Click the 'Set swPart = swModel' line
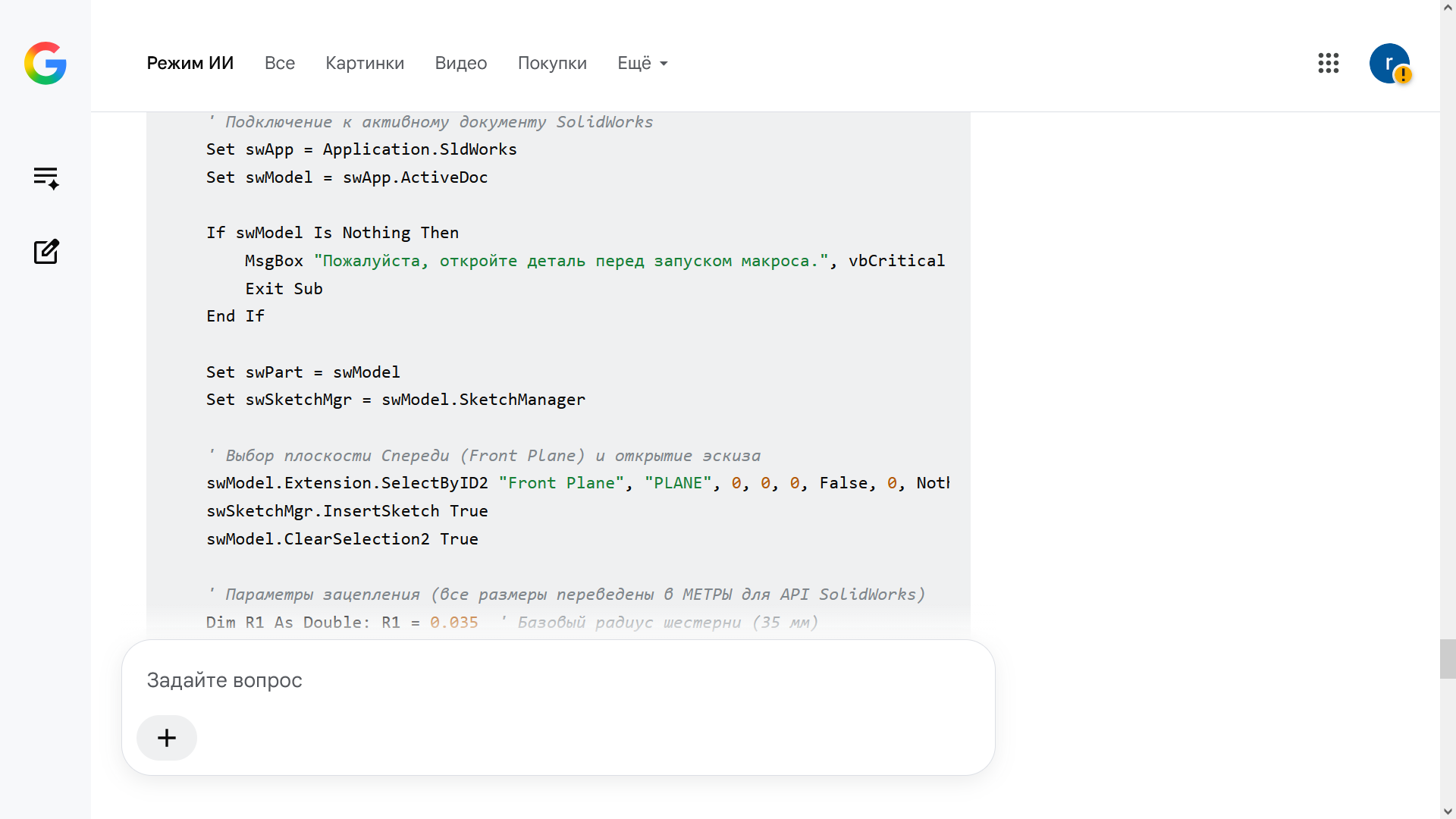 point(303,372)
